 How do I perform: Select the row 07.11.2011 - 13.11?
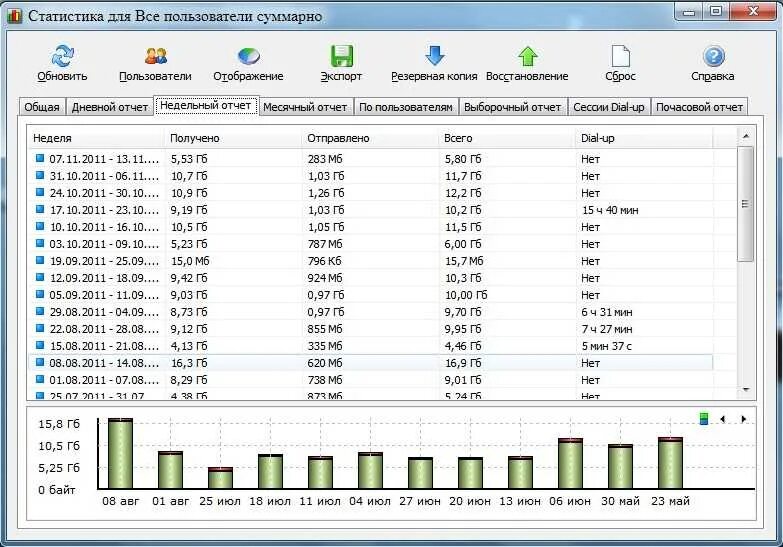point(371,159)
